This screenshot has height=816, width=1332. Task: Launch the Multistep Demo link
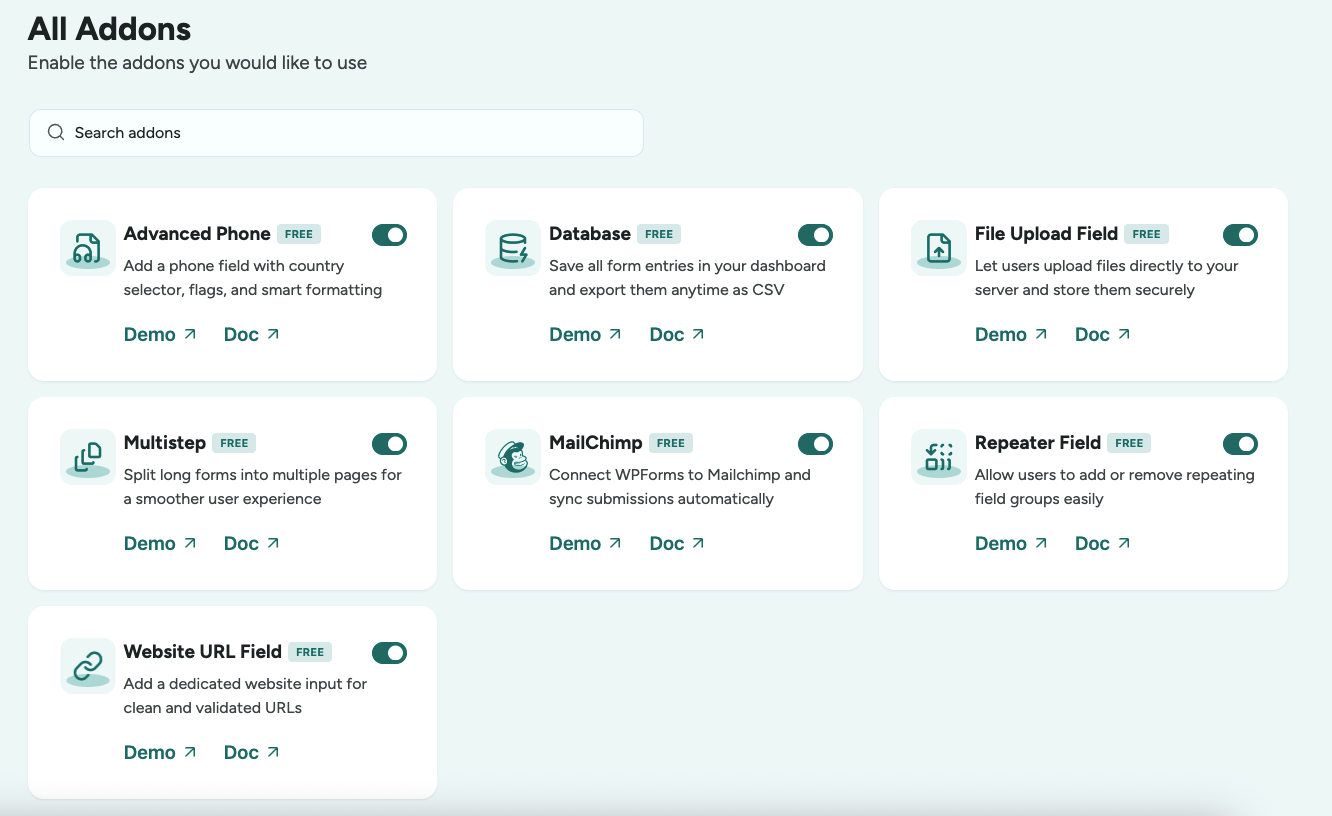tap(160, 543)
